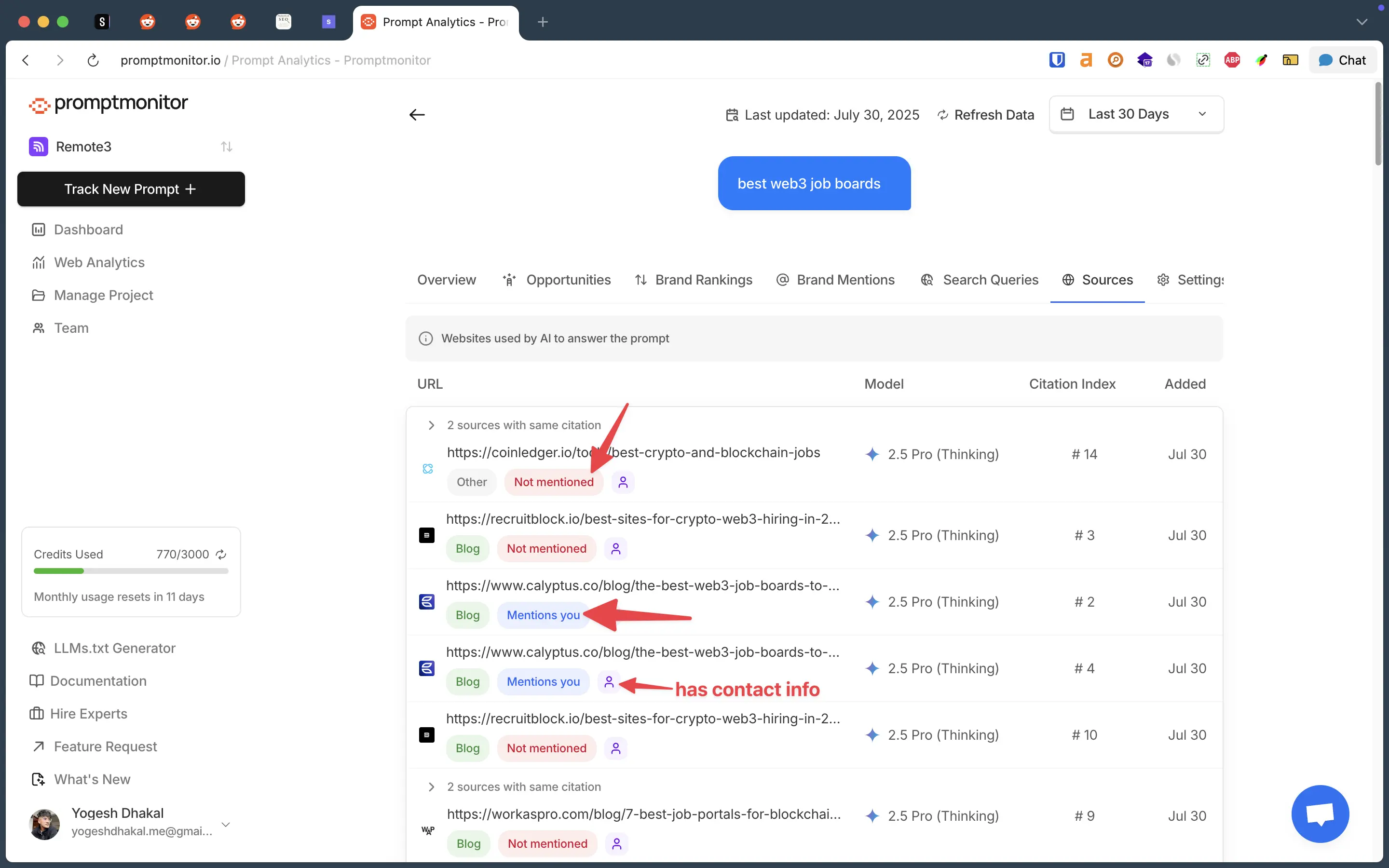Click contact icon in recruitblock #10 row
Image resolution: width=1389 pixels, height=868 pixels.
click(616, 748)
